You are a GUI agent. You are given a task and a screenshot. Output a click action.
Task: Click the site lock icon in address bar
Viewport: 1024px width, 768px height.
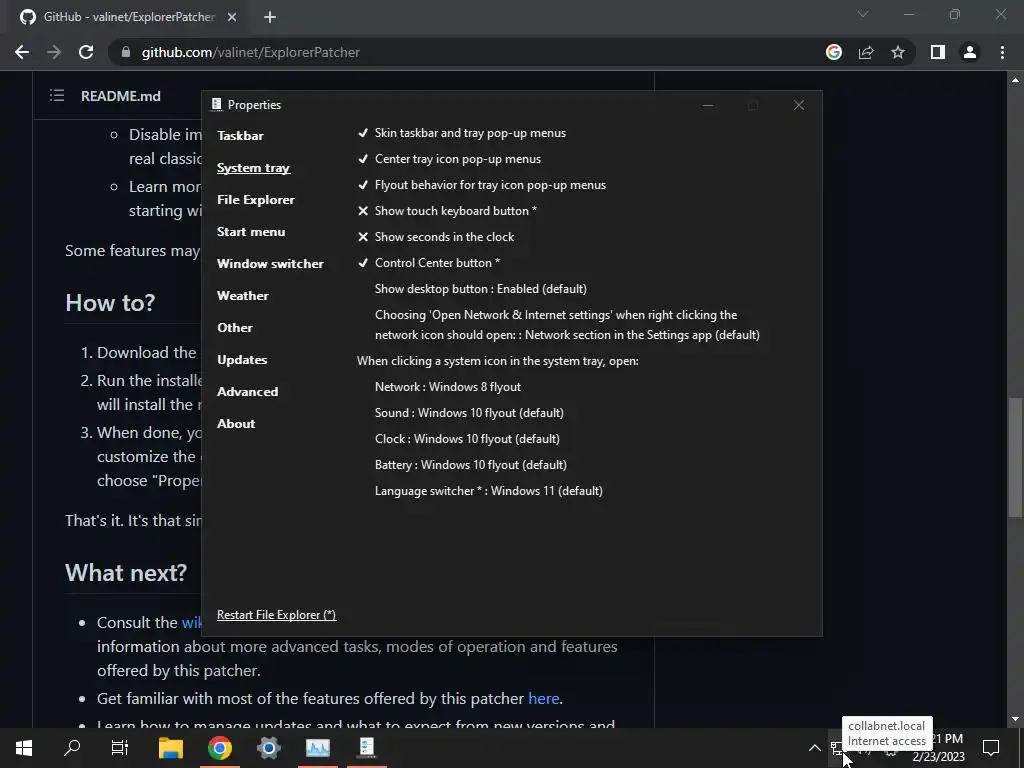point(126,52)
